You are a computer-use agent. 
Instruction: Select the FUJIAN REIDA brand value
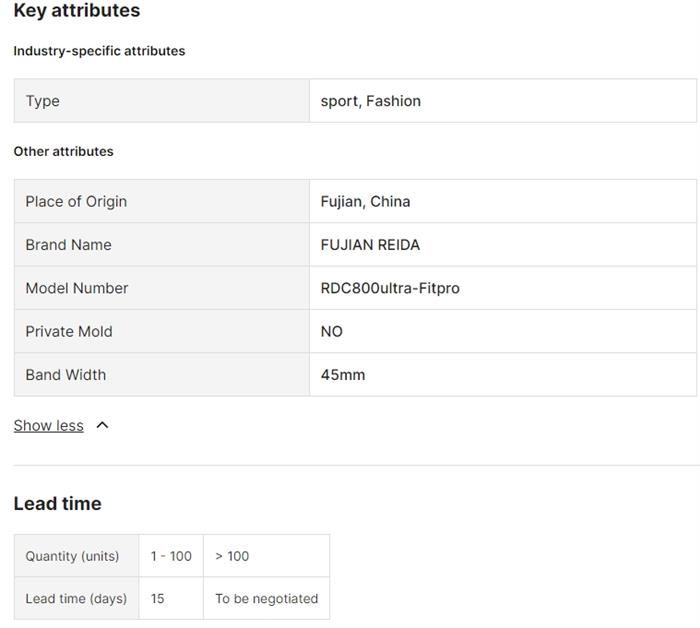click(370, 245)
